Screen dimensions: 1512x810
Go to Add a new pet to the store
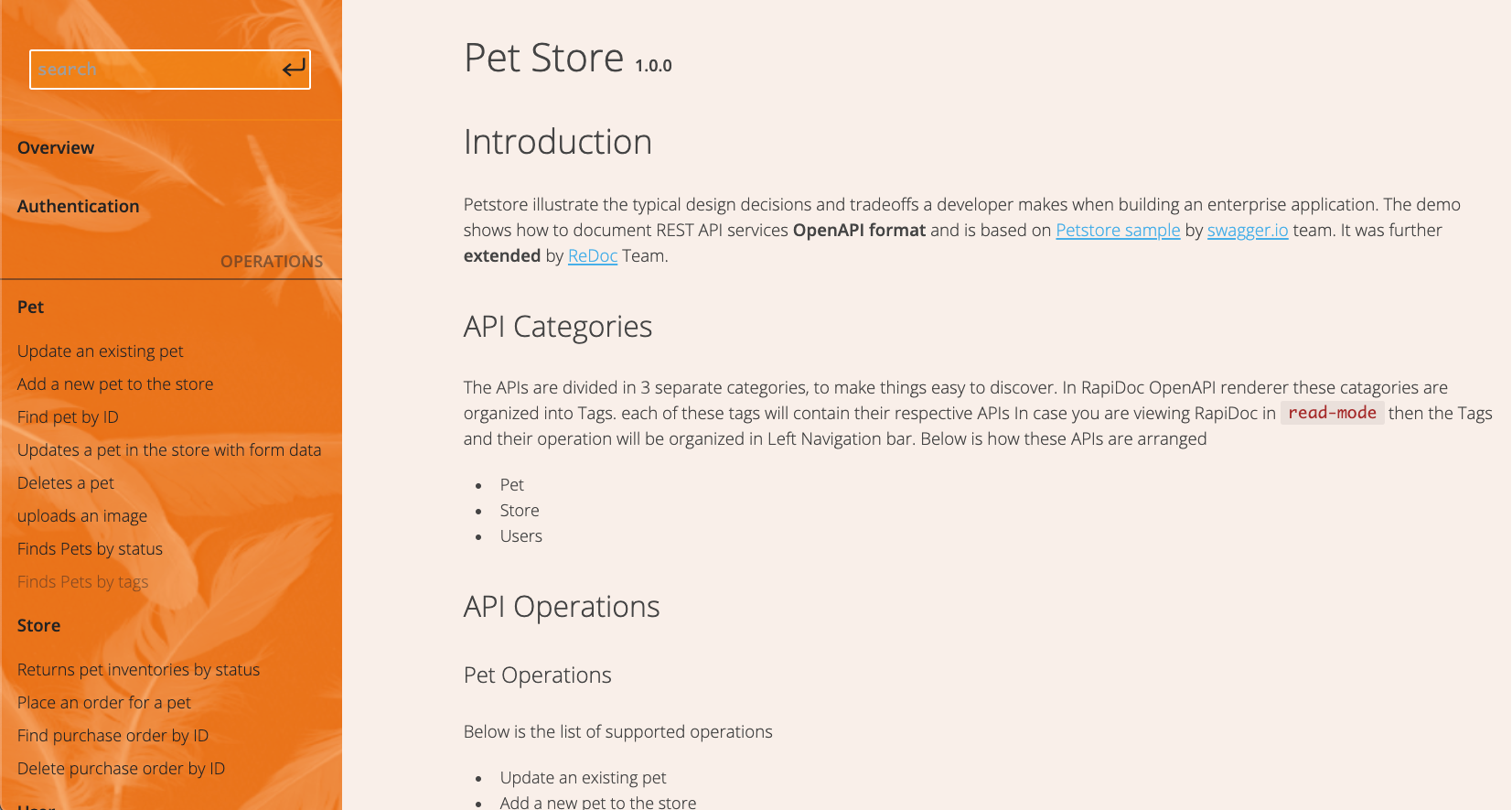tap(115, 383)
